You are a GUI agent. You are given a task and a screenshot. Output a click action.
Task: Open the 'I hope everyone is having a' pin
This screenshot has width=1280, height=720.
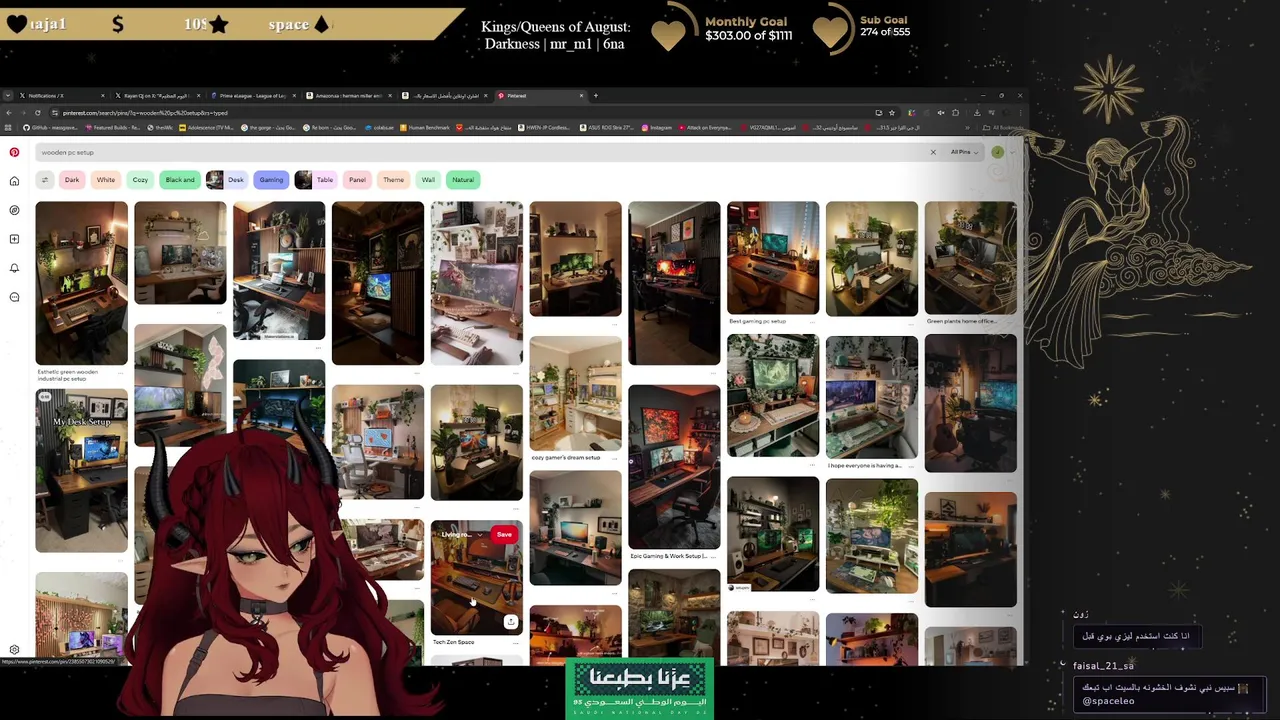click(x=871, y=396)
